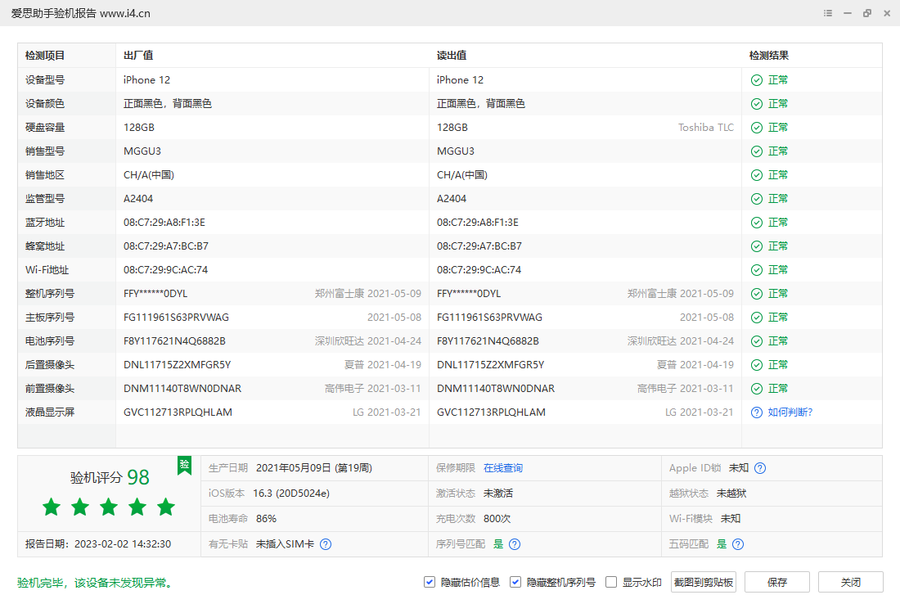The image size is (900, 613).
Task: Click the help icon beside 五码匹配
Action: [738, 544]
